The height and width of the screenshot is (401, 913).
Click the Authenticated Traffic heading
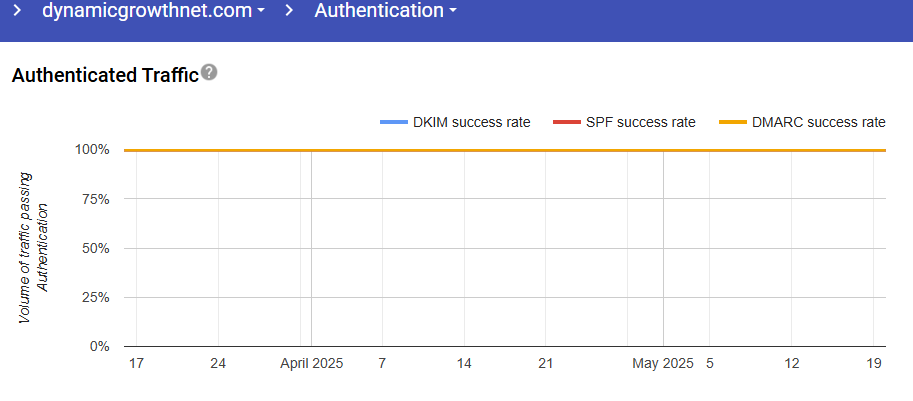(x=105, y=76)
